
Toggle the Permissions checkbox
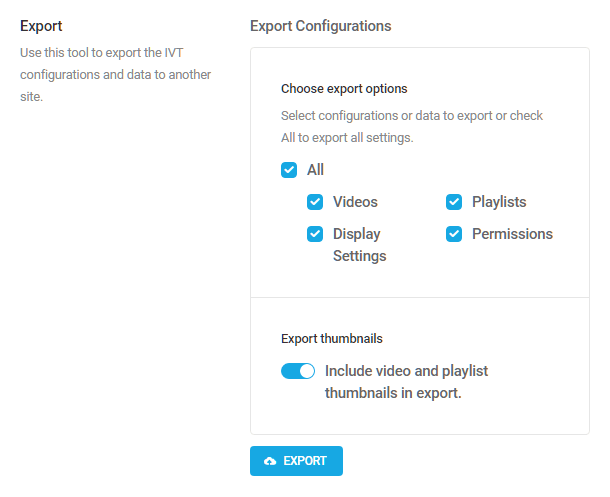[454, 234]
